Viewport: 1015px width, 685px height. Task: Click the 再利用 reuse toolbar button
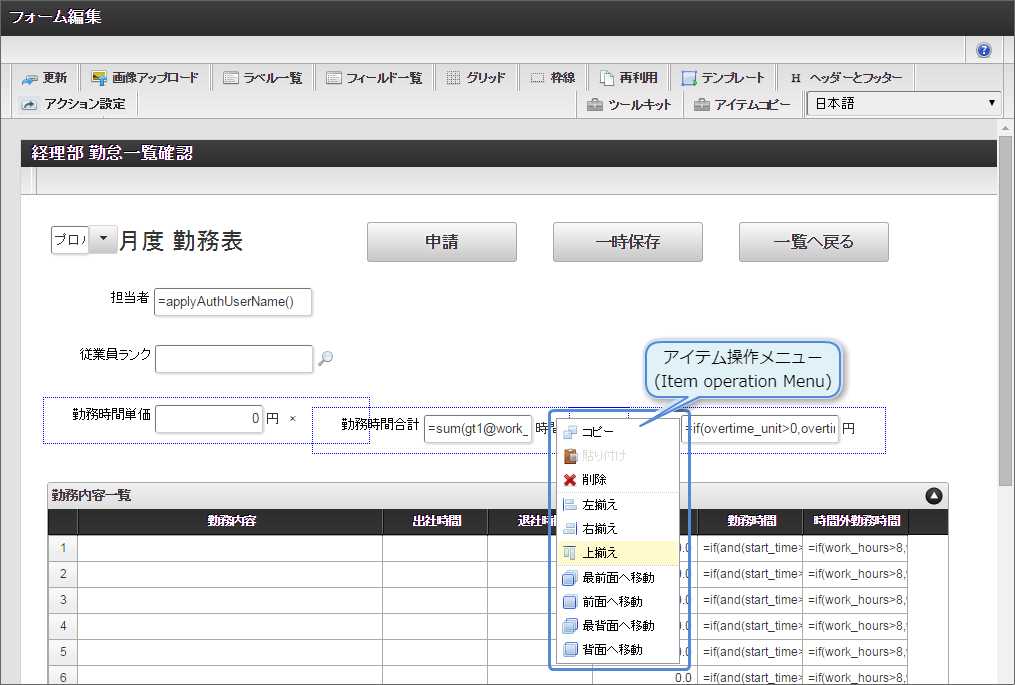(x=629, y=78)
